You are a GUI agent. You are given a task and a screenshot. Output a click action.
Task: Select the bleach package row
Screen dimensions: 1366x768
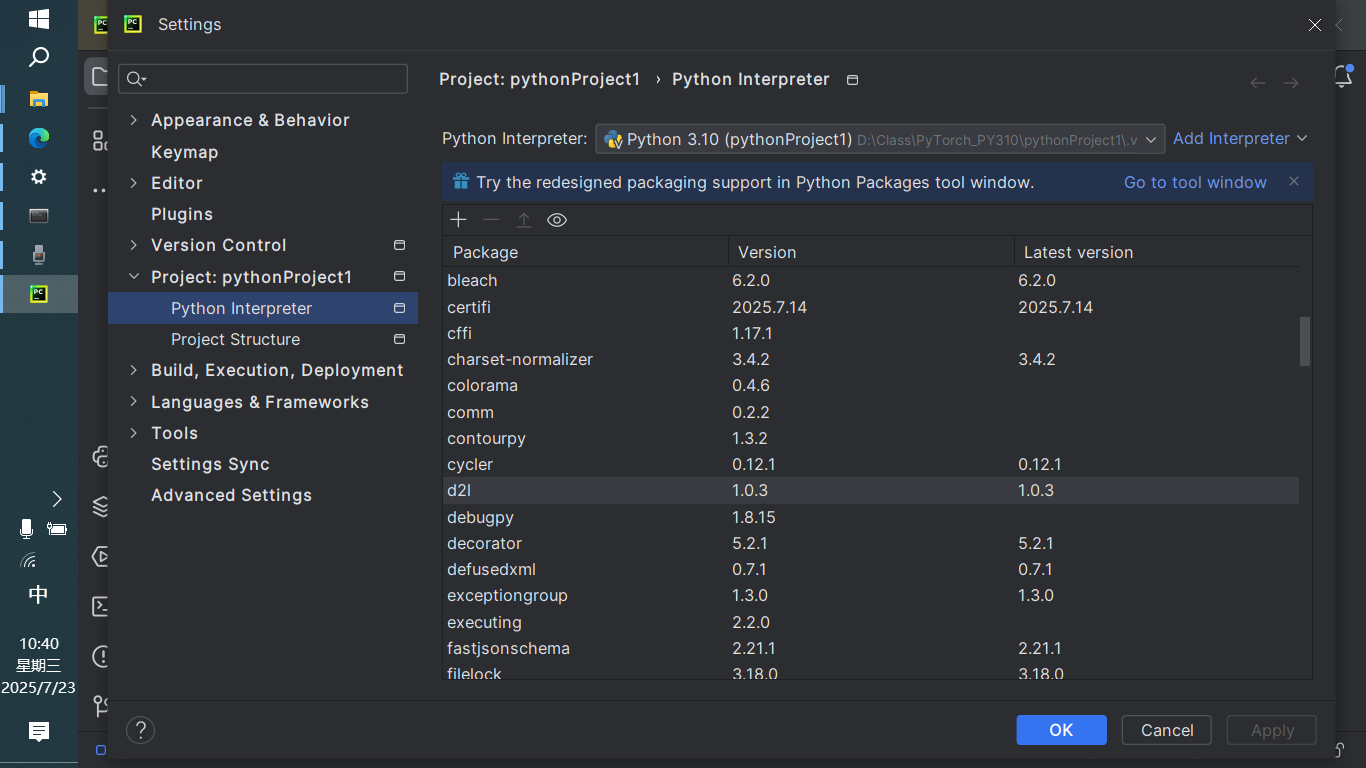point(871,280)
